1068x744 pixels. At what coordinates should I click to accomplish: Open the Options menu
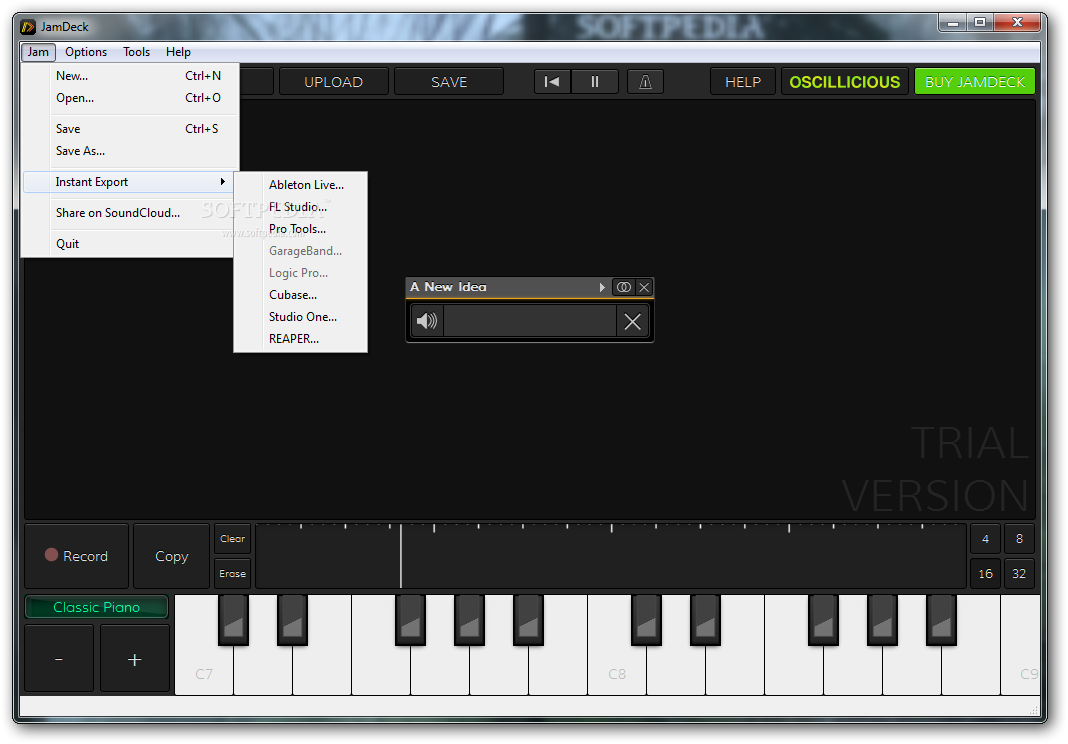pyautogui.click(x=86, y=52)
